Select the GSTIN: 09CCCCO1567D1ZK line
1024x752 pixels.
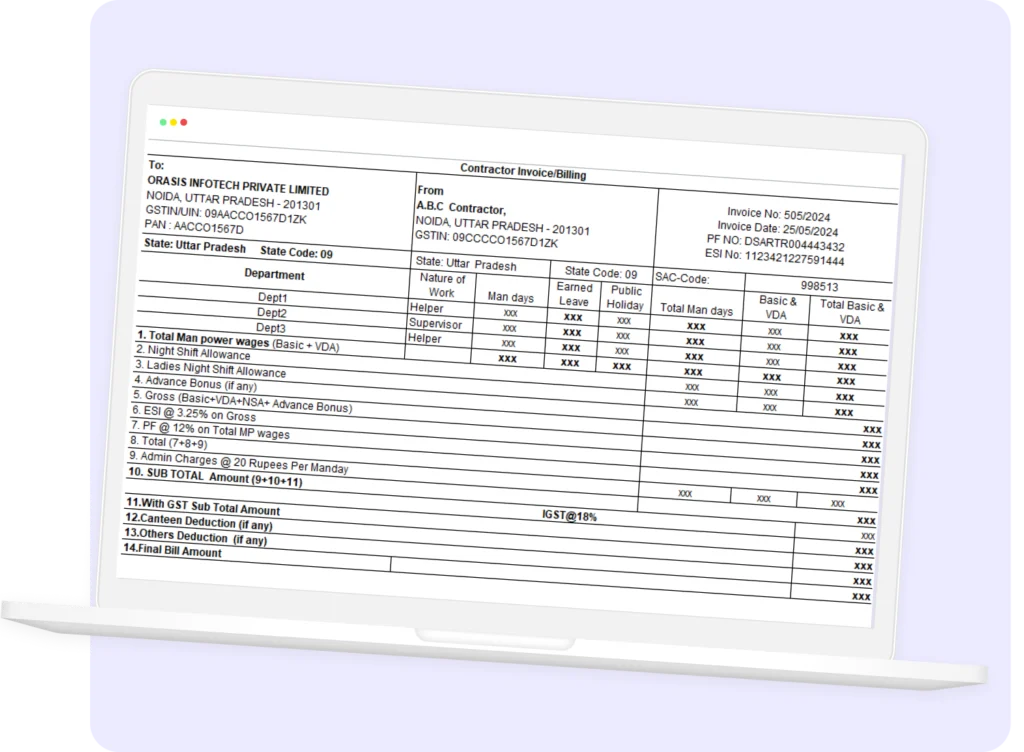(x=486, y=239)
